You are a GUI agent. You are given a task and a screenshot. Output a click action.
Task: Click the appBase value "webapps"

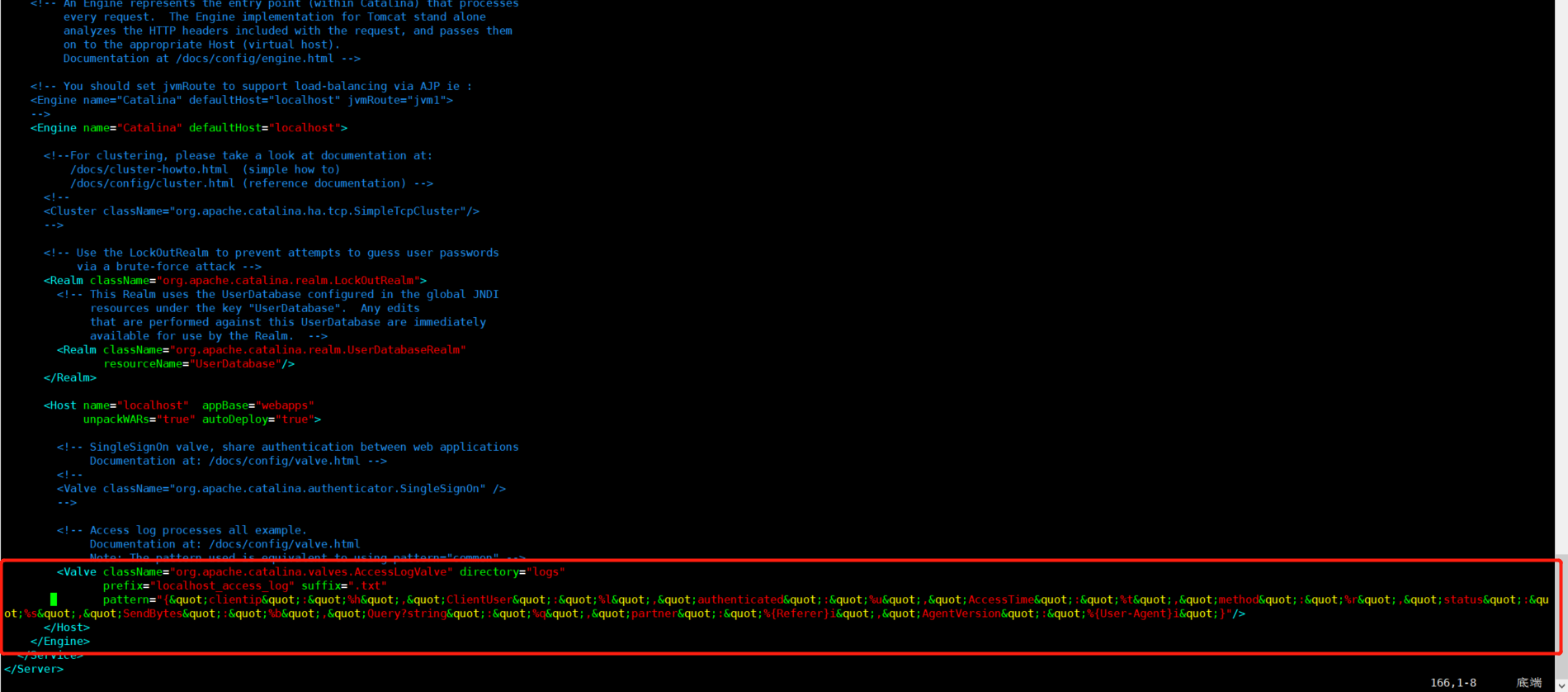(285, 405)
